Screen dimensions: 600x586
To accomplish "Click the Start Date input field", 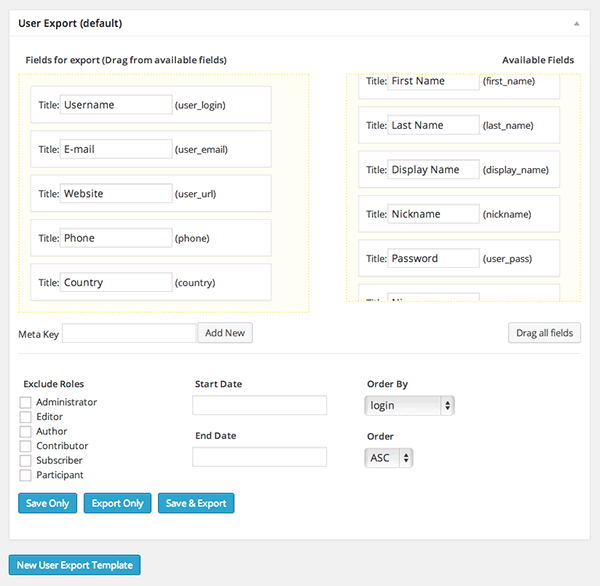I will pyautogui.click(x=259, y=405).
